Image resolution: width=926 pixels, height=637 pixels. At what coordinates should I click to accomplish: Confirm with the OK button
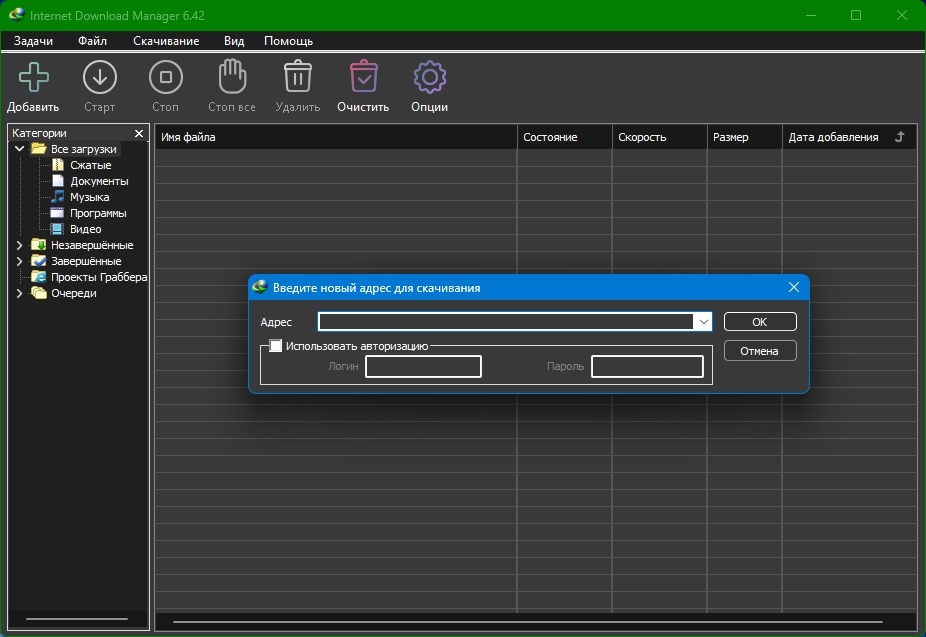(x=759, y=322)
